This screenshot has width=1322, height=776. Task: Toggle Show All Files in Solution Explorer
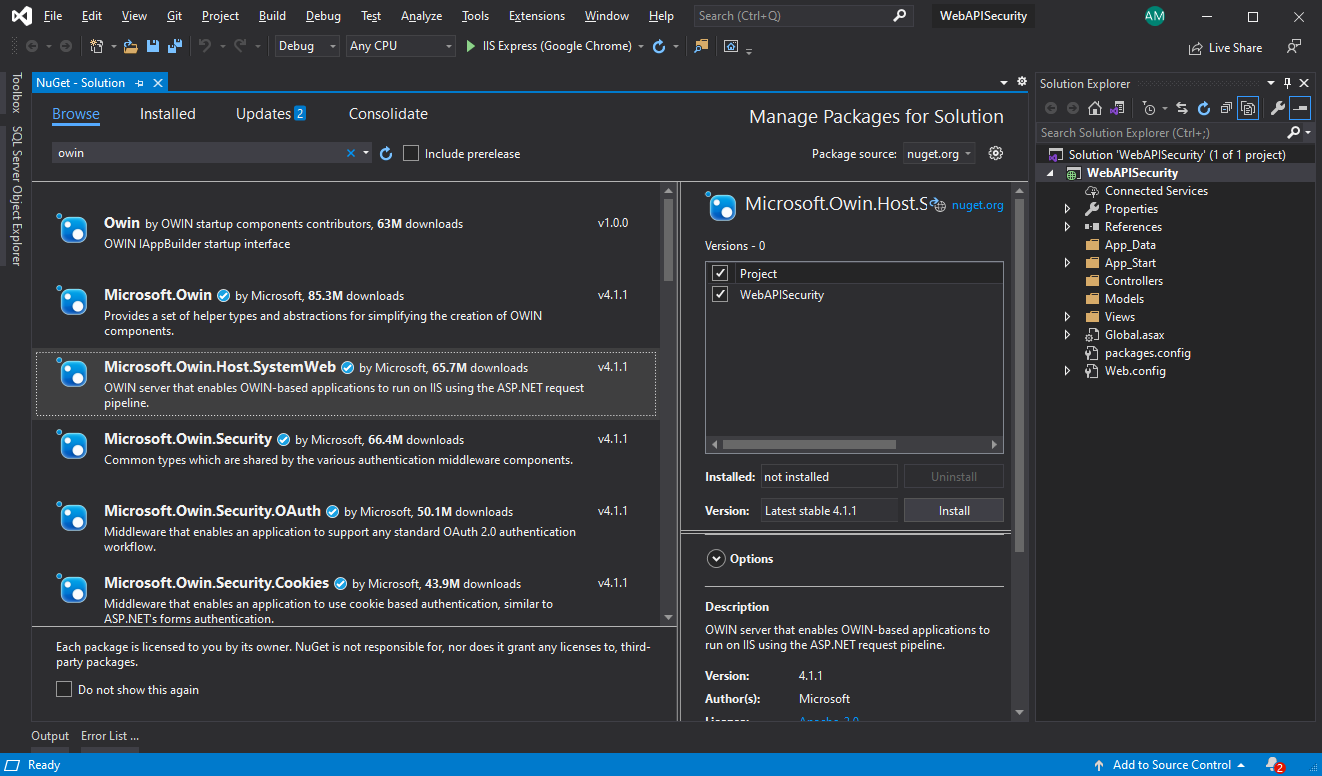tap(1247, 108)
